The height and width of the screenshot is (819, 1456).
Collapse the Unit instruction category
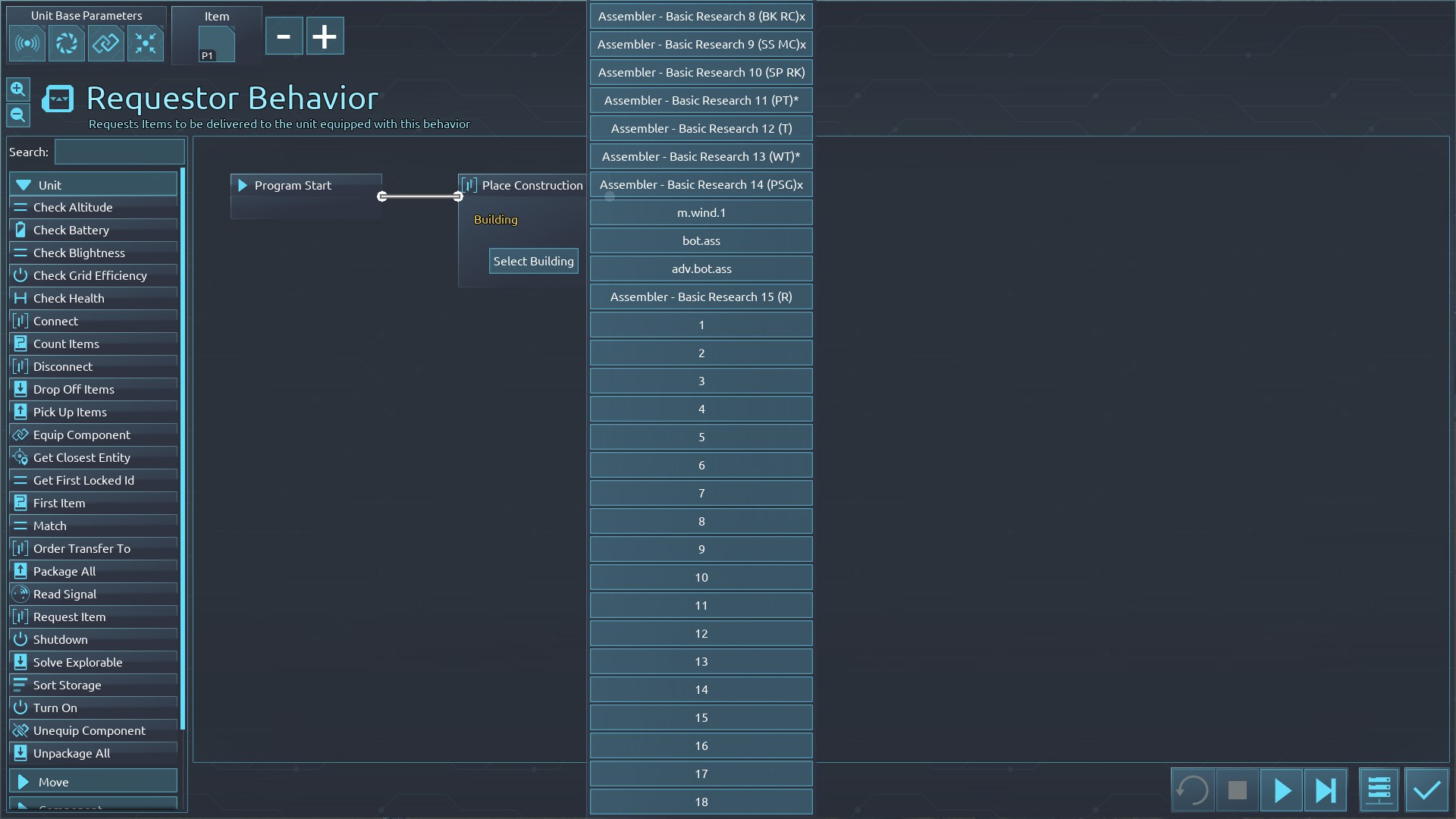(x=93, y=184)
